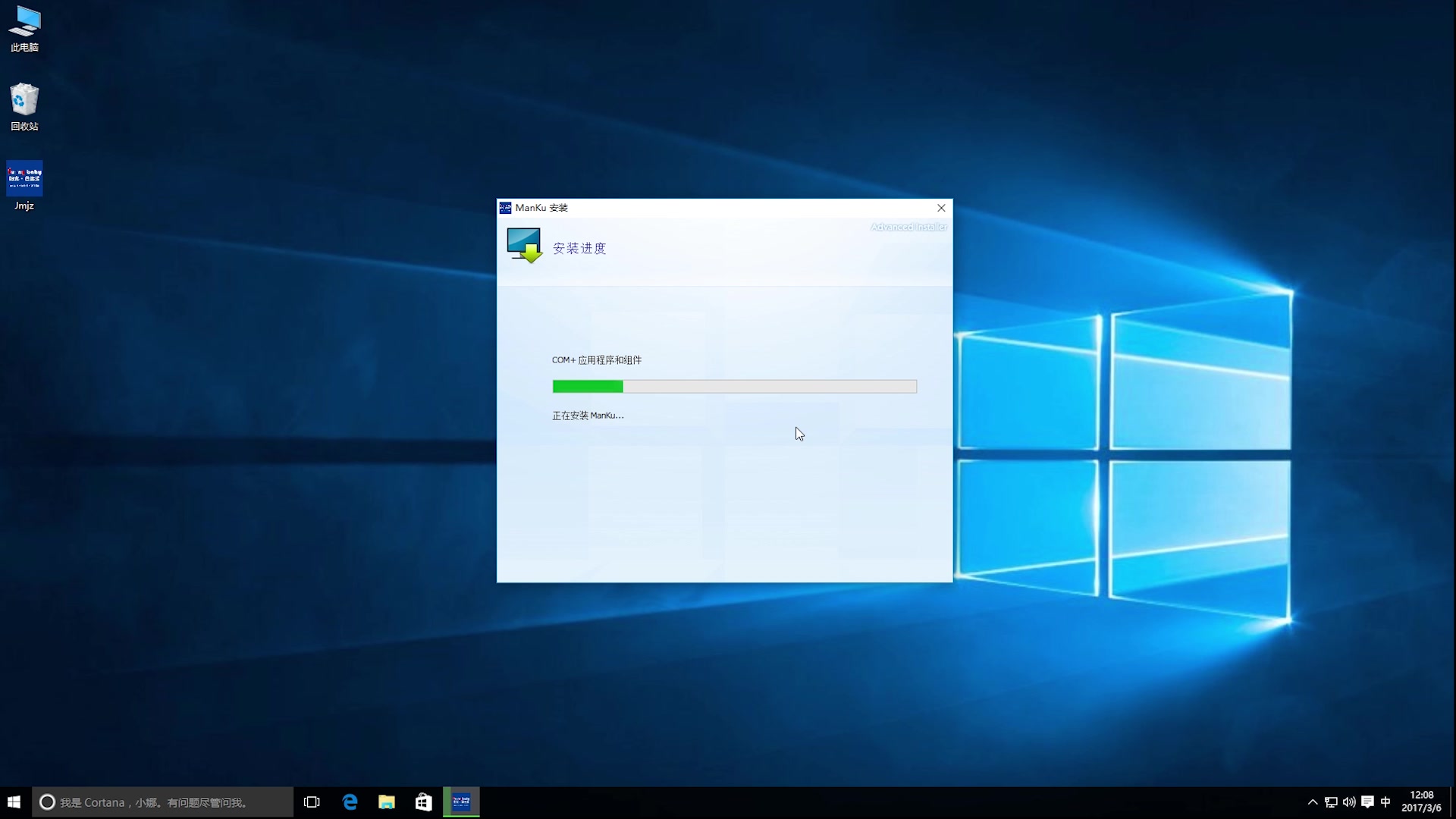
Task: Open Microsoft Edge from the taskbar
Action: (350, 802)
